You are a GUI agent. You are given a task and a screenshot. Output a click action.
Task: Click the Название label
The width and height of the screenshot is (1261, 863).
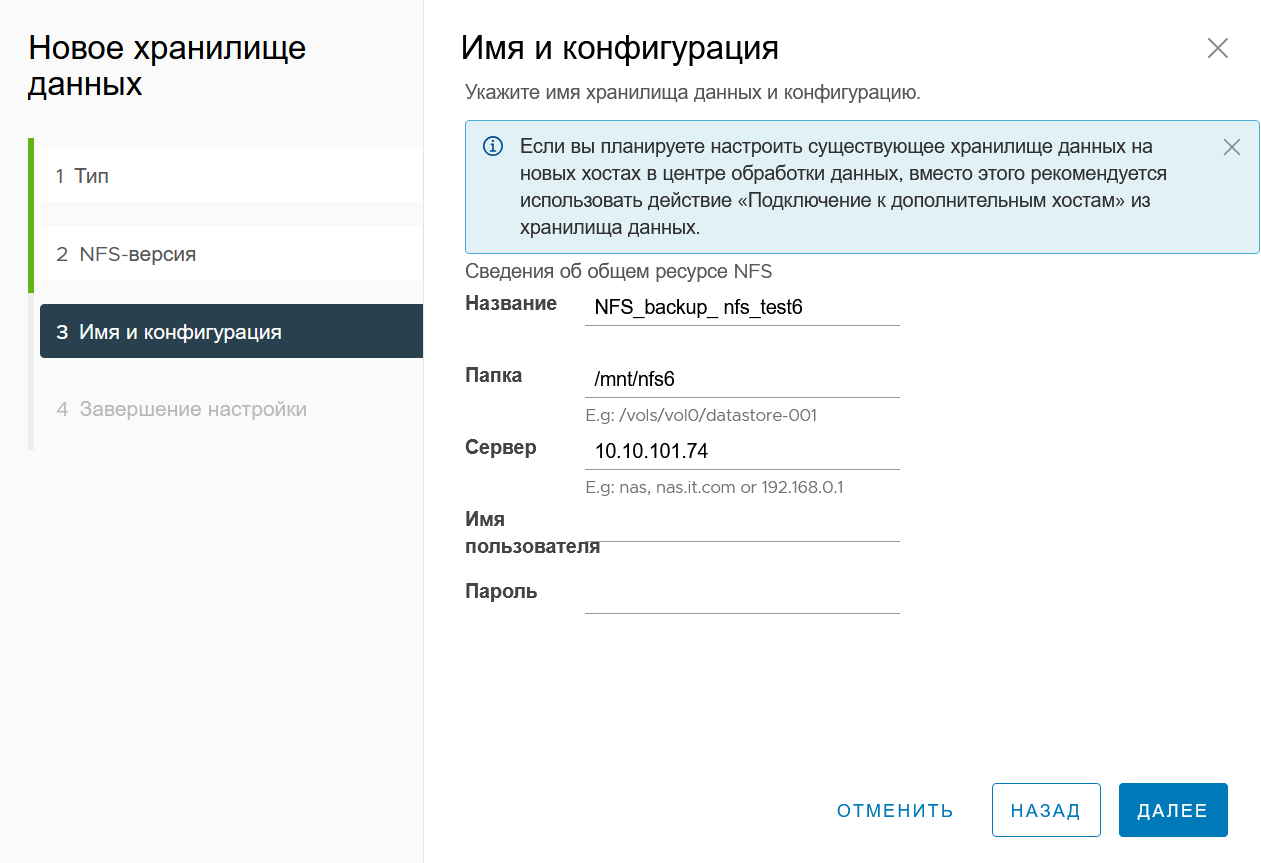point(511,303)
